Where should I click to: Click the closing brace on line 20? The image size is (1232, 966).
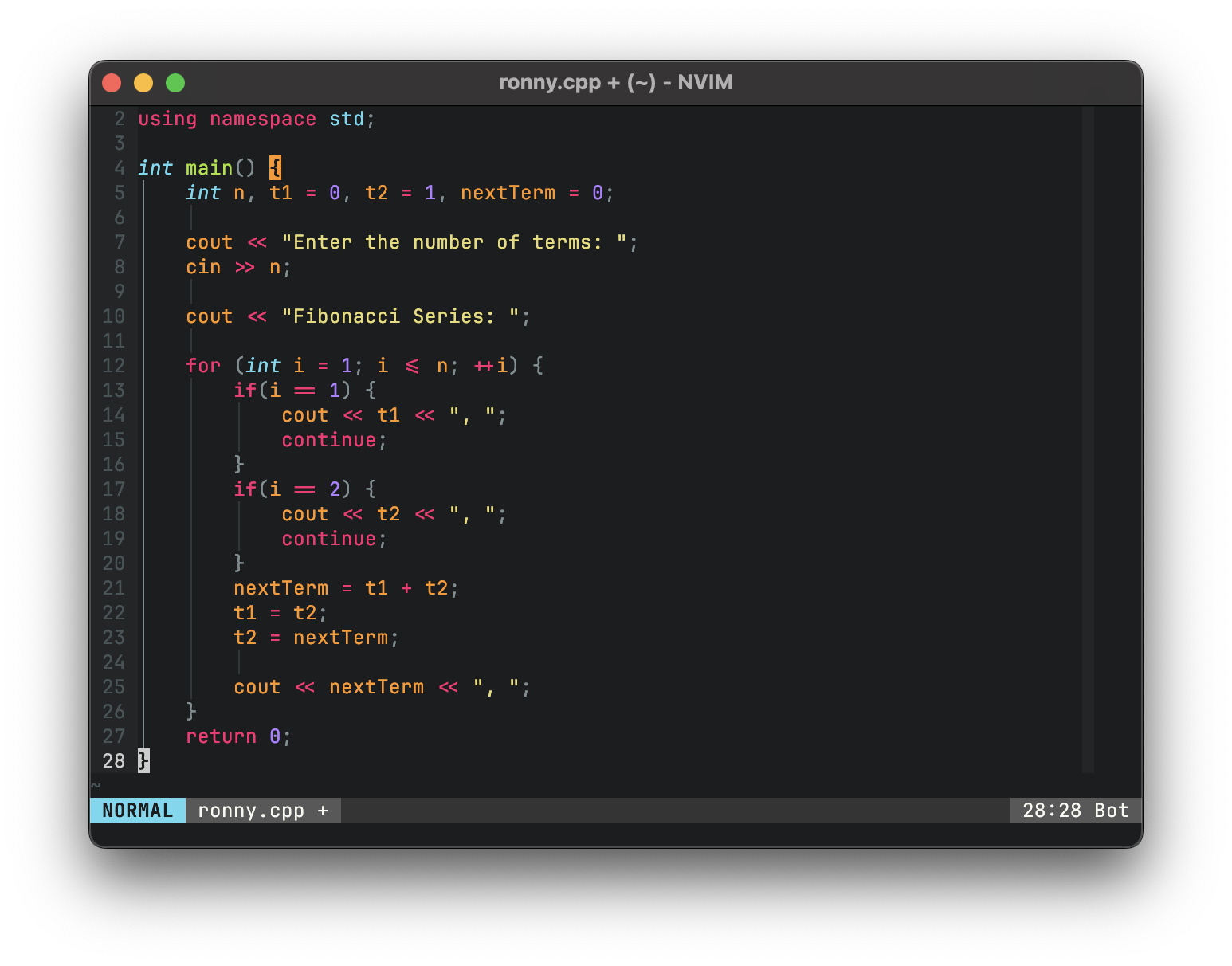239,563
